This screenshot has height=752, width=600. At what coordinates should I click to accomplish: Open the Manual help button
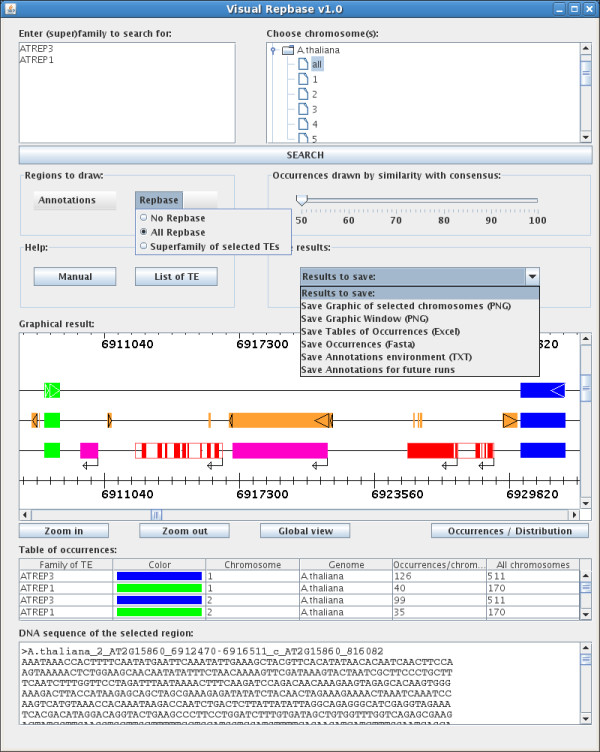(x=75, y=277)
